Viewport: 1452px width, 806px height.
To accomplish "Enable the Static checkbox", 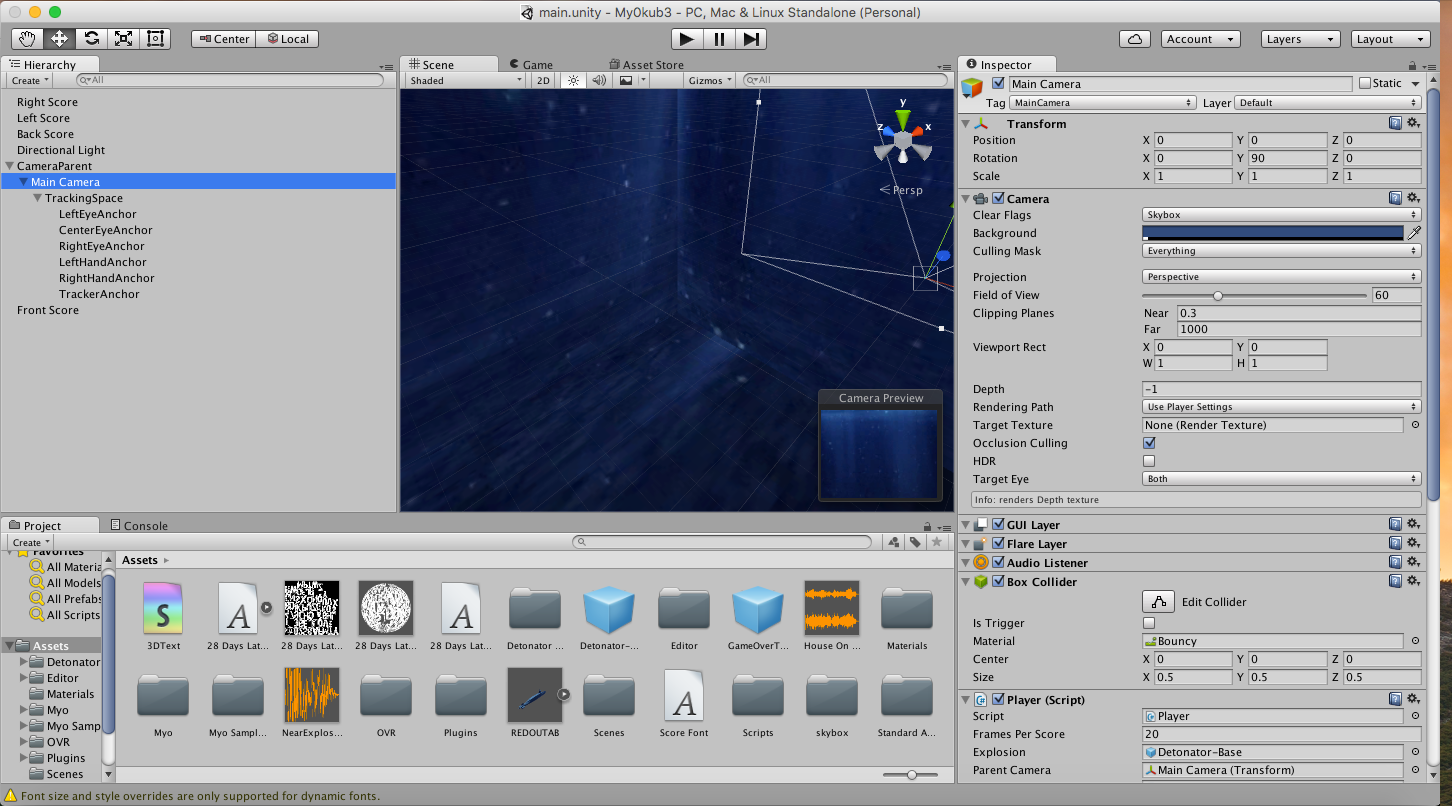I will coord(1365,84).
